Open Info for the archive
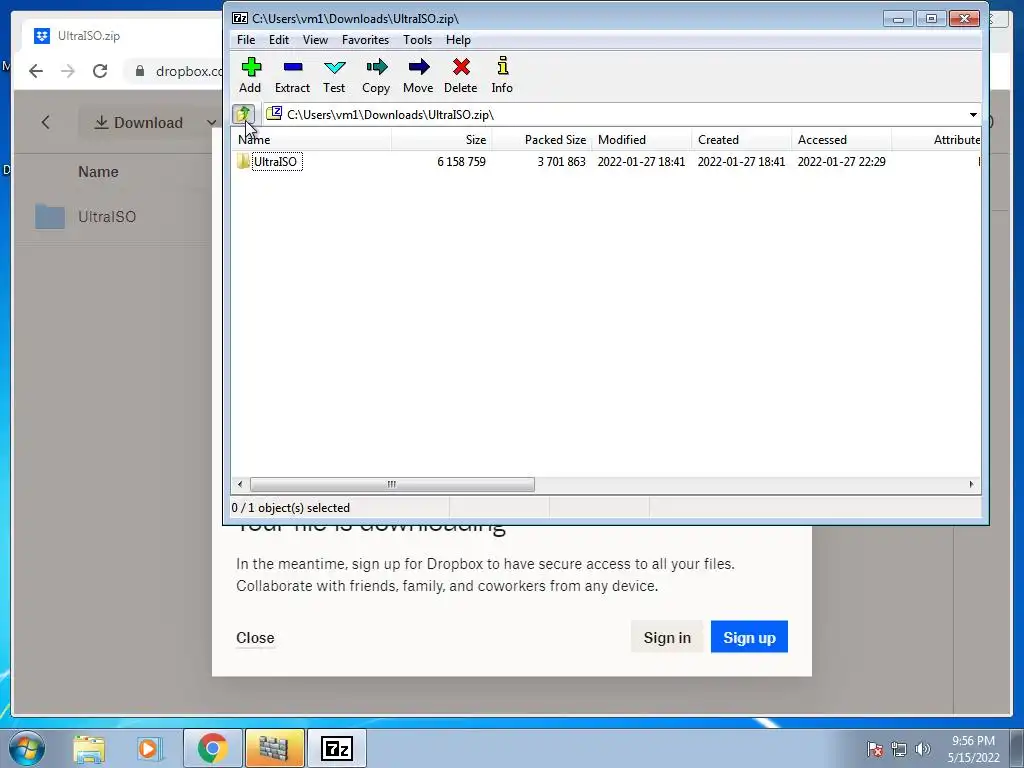 [502, 75]
